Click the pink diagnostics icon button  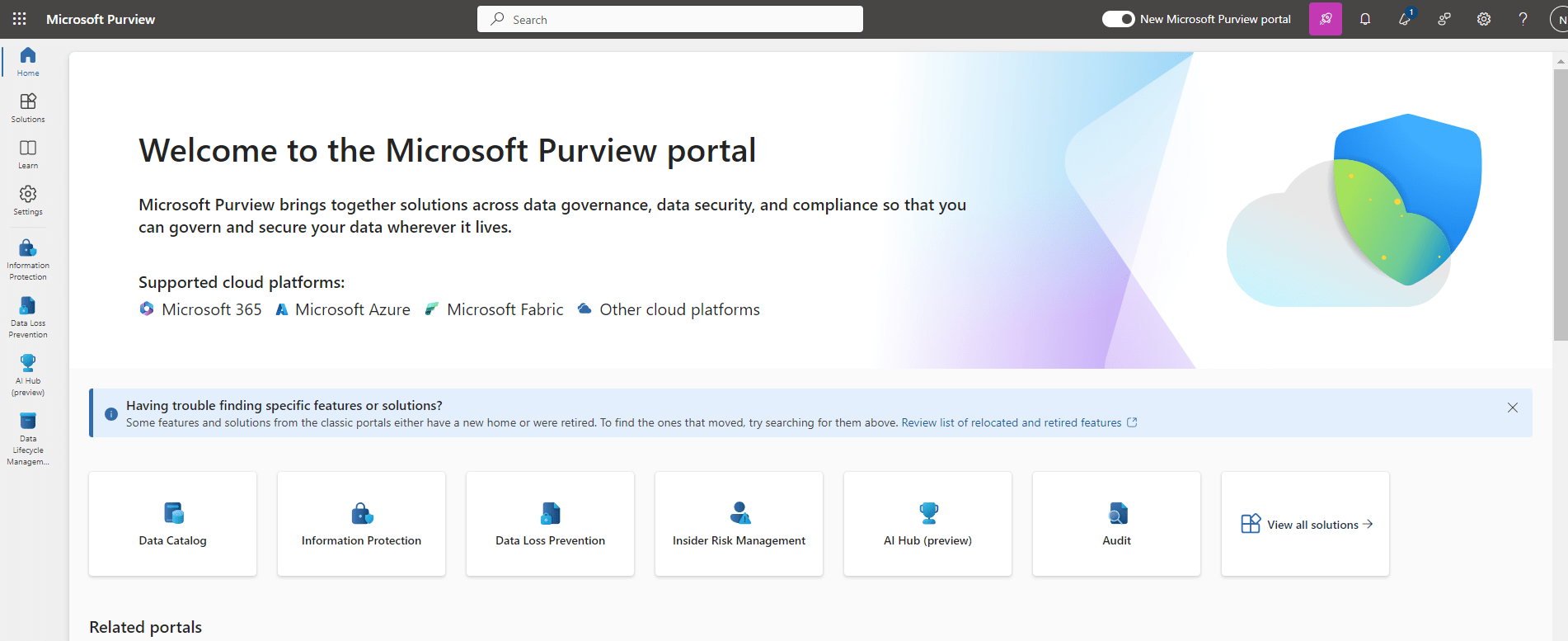pos(1325,19)
